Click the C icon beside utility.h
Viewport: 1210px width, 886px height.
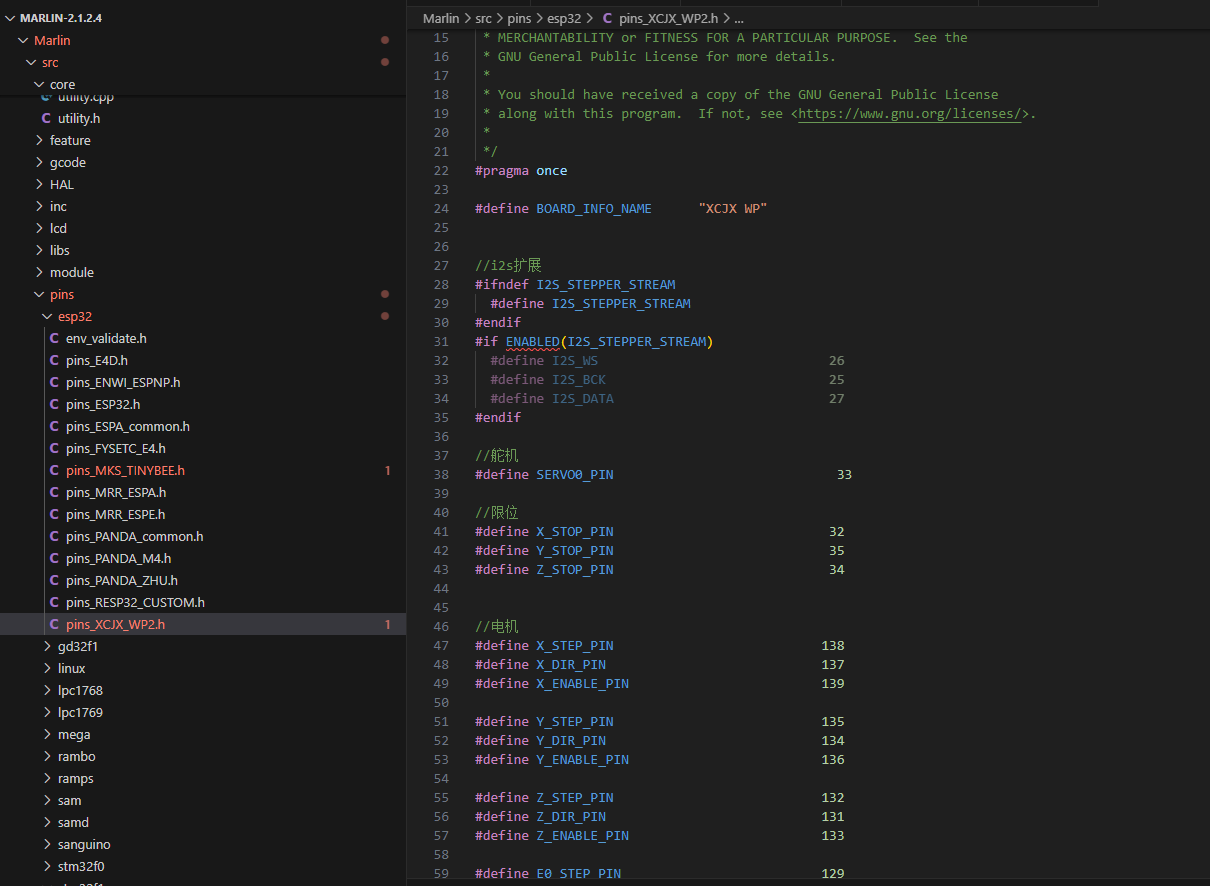46,118
